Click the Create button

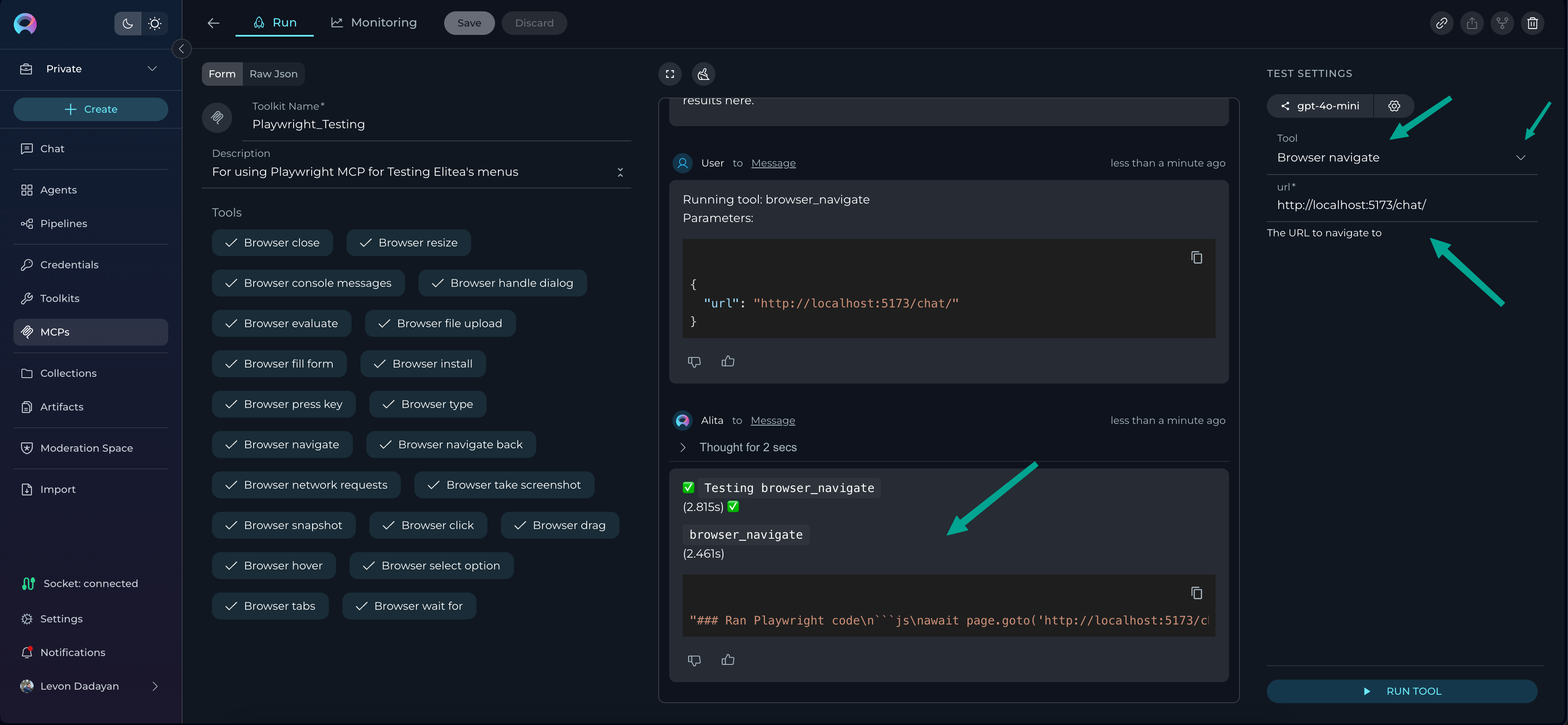(91, 109)
